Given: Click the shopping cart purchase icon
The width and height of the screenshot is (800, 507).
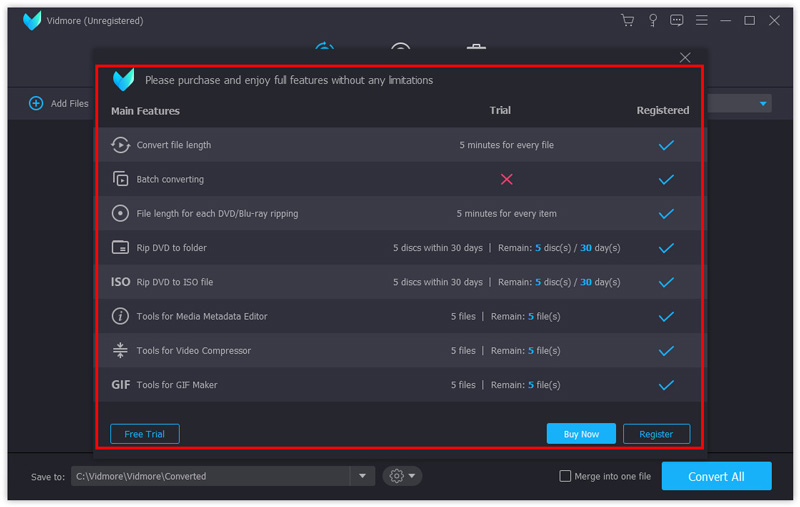Looking at the screenshot, I should coord(628,20).
